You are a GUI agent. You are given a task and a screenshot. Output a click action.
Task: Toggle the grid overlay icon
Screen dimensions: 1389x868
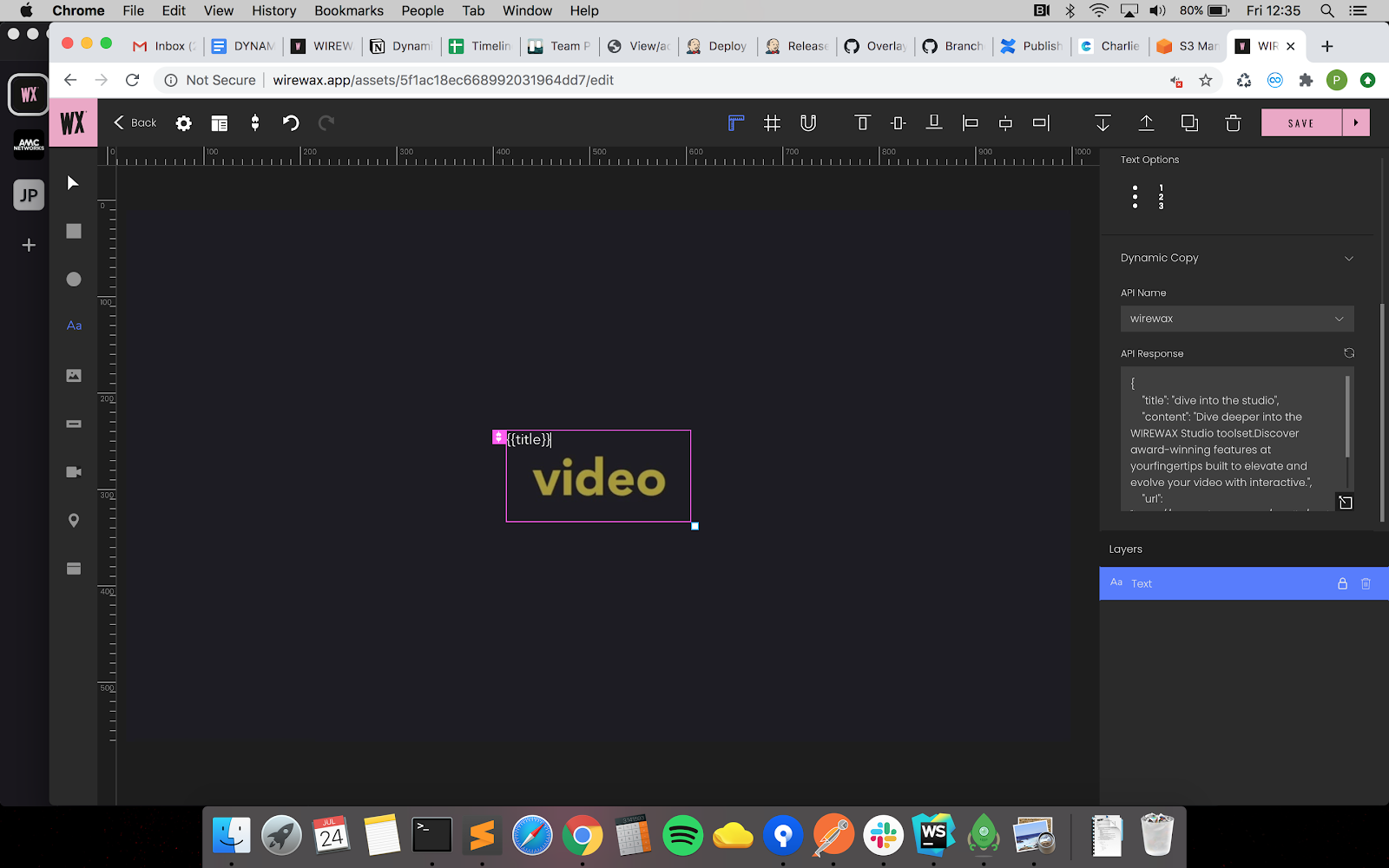(772, 123)
